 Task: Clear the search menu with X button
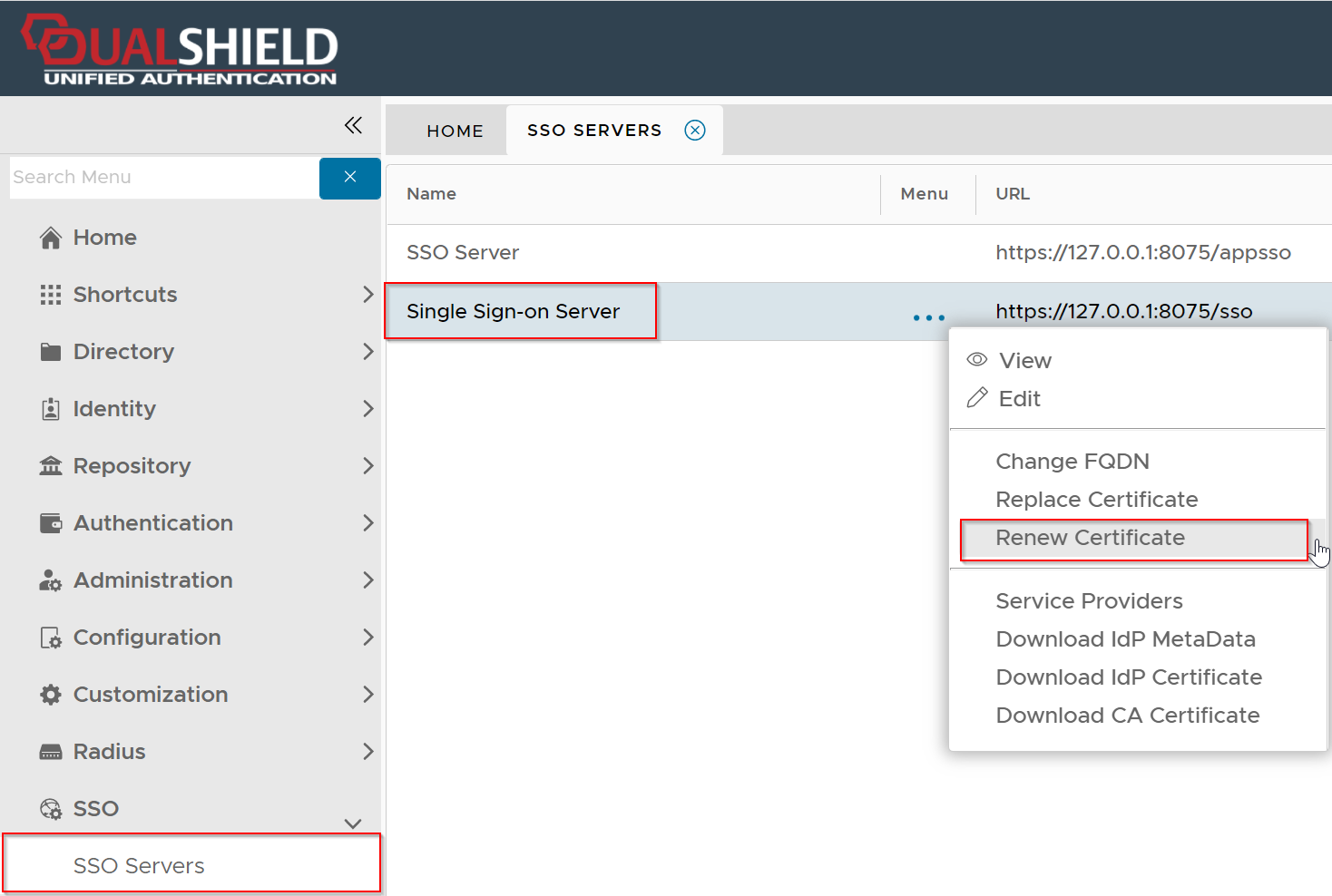pos(350,177)
